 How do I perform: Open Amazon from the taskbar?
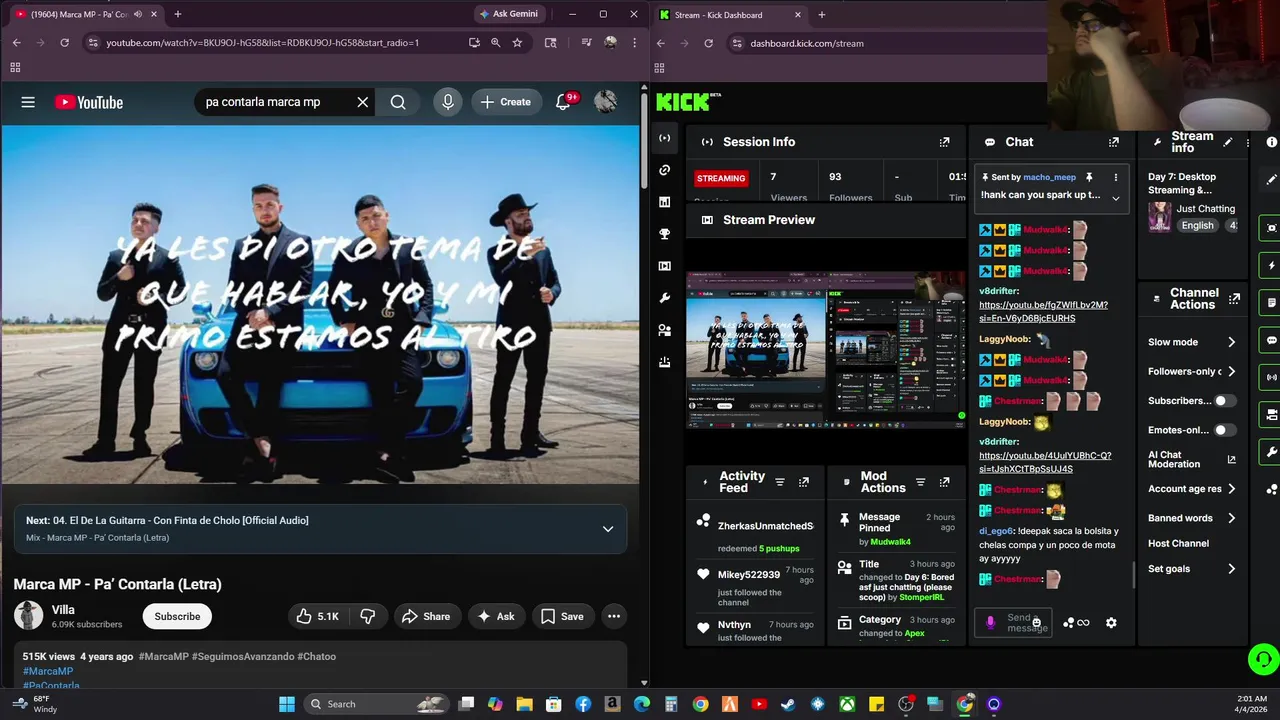tap(612, 704)
